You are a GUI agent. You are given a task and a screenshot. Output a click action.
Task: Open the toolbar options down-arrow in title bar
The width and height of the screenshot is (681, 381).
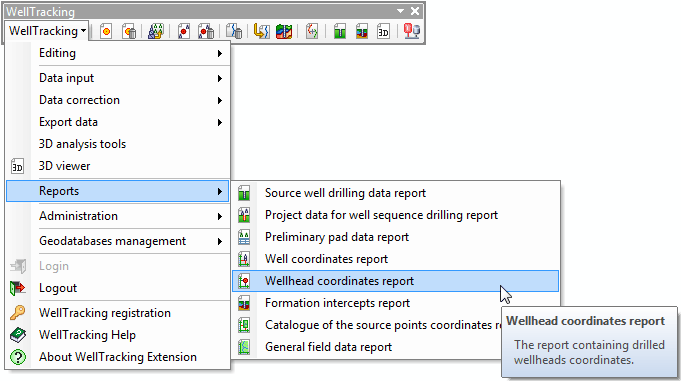(400, 11)
